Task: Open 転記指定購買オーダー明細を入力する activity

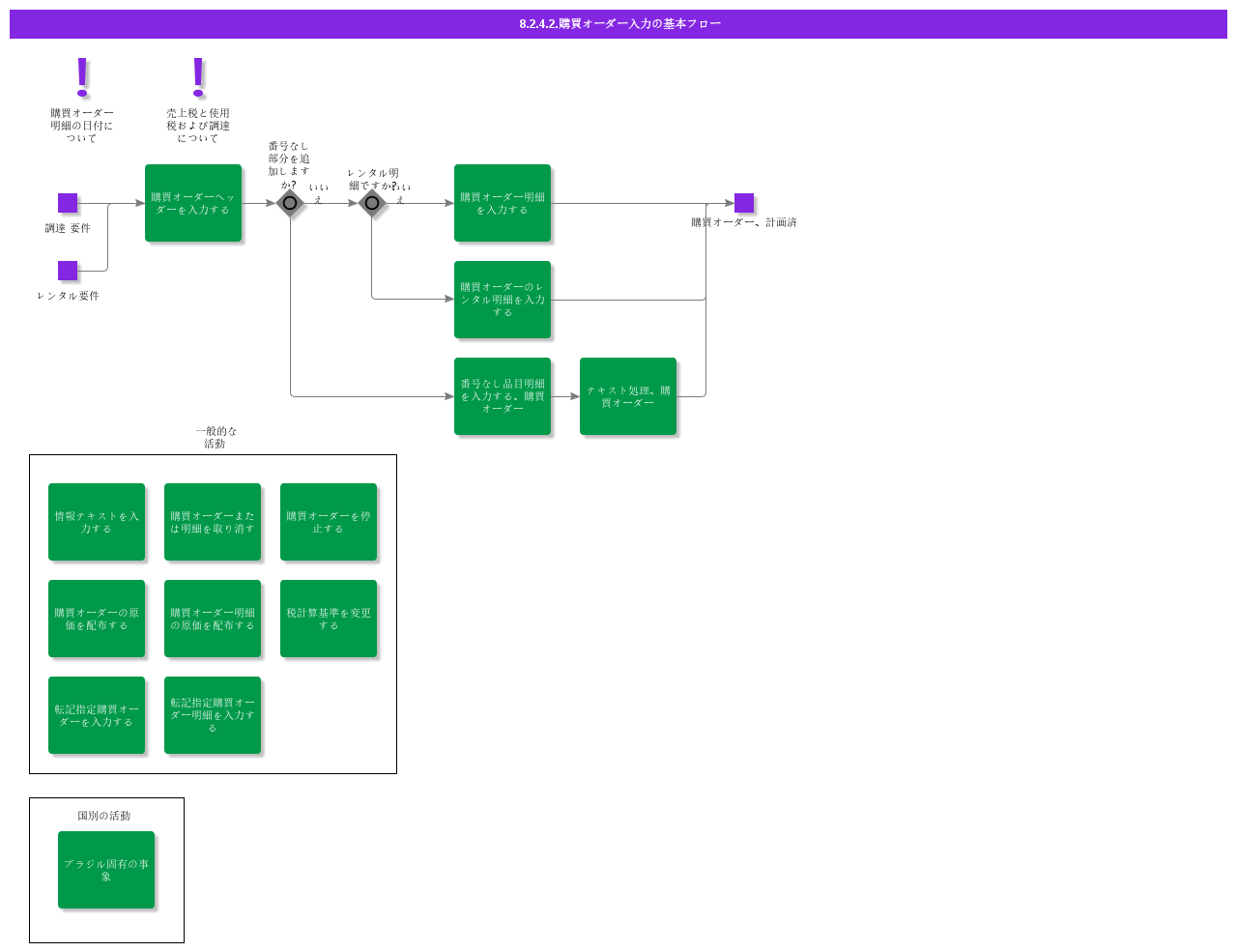Action: coord(213,715)
